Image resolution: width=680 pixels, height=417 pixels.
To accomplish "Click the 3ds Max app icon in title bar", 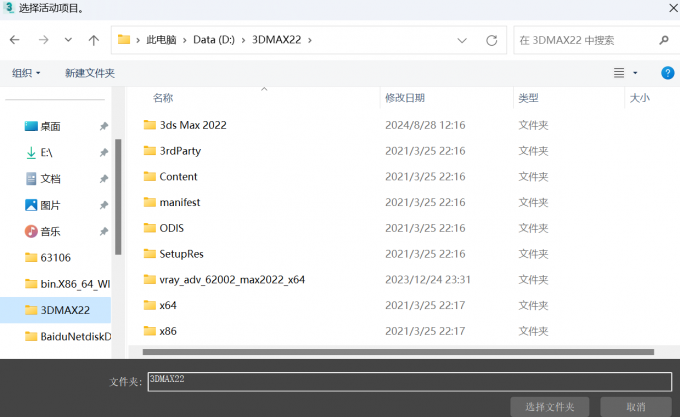I will pos(8,8).
